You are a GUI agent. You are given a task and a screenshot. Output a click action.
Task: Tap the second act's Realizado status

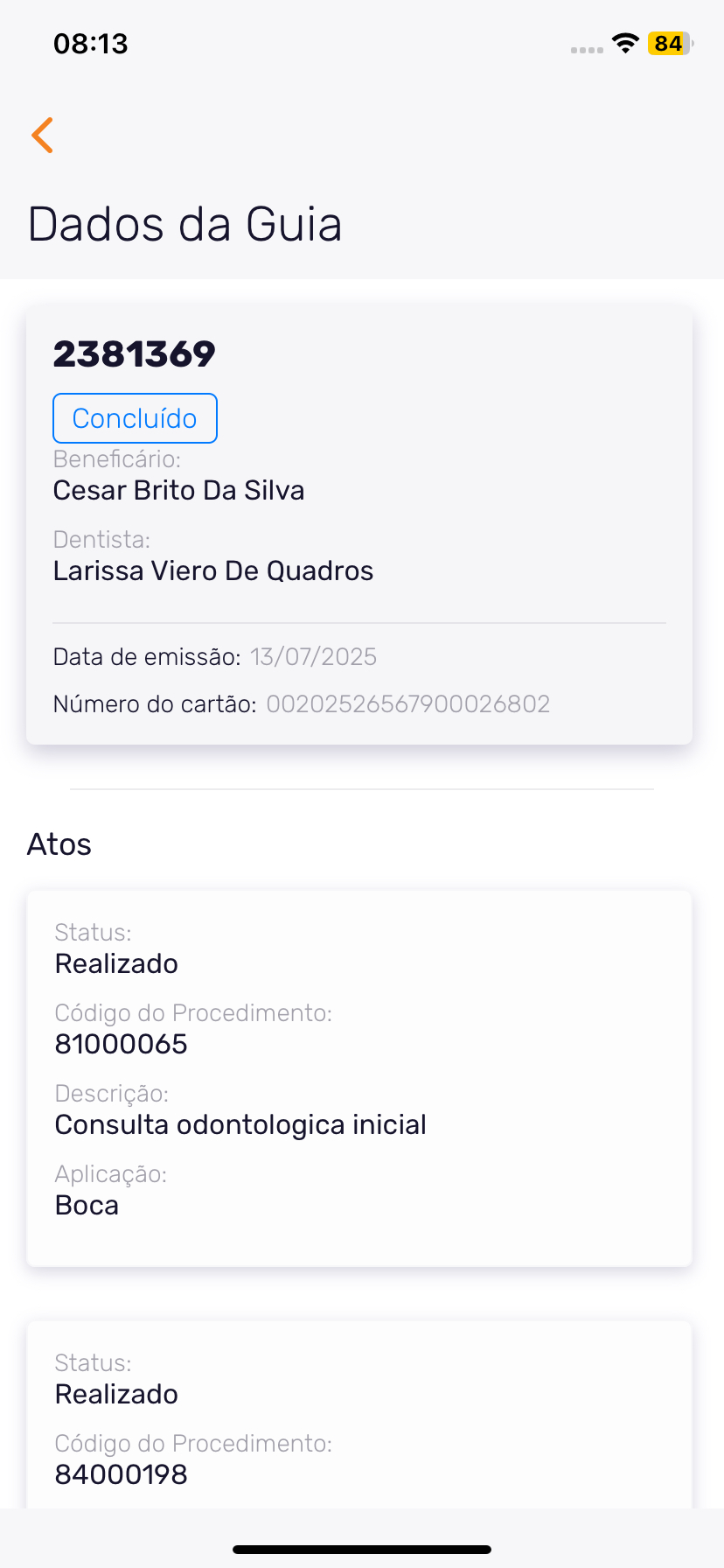click(116, 1394)
